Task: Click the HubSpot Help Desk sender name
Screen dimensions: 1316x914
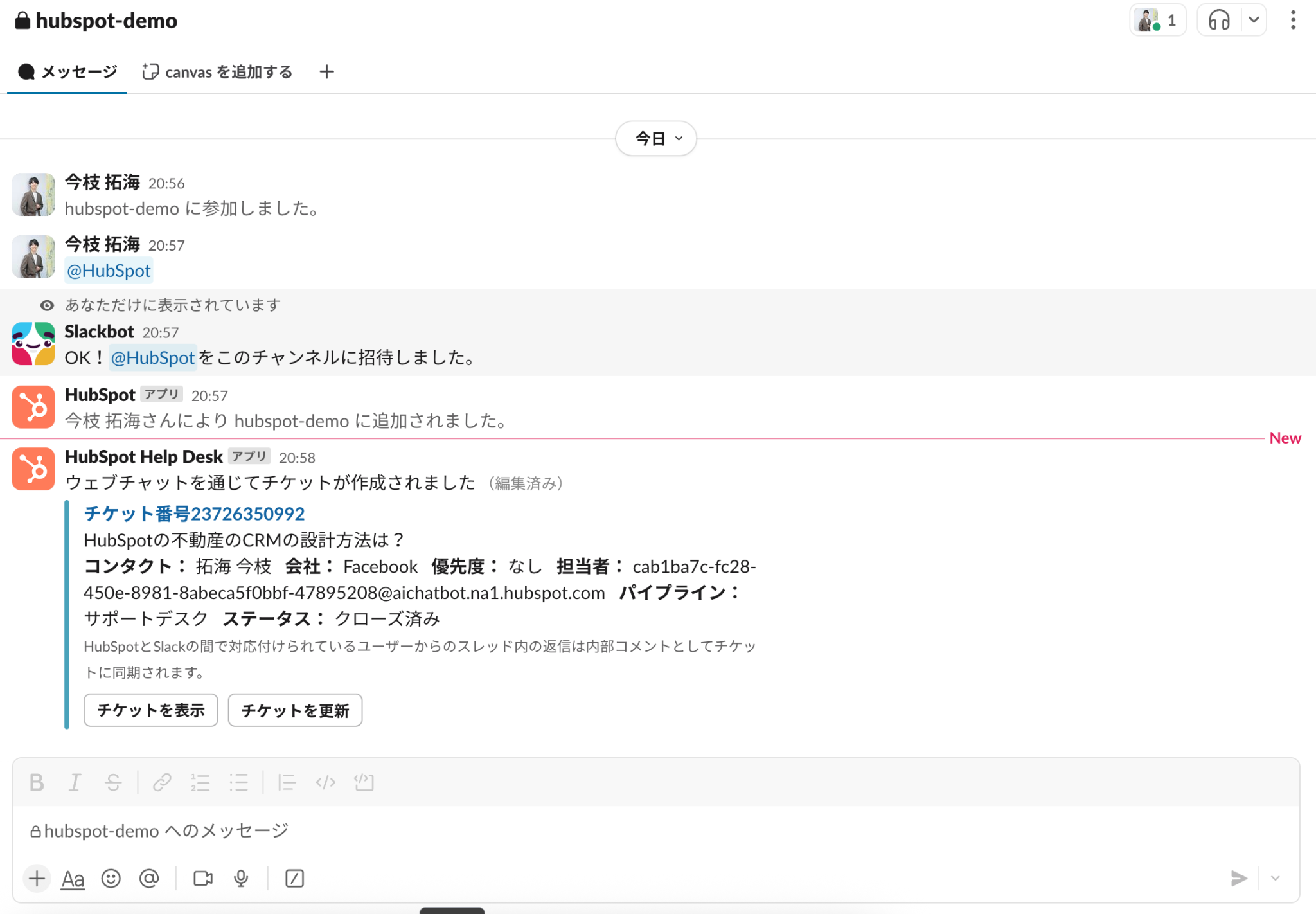Action: click(143, 457)
